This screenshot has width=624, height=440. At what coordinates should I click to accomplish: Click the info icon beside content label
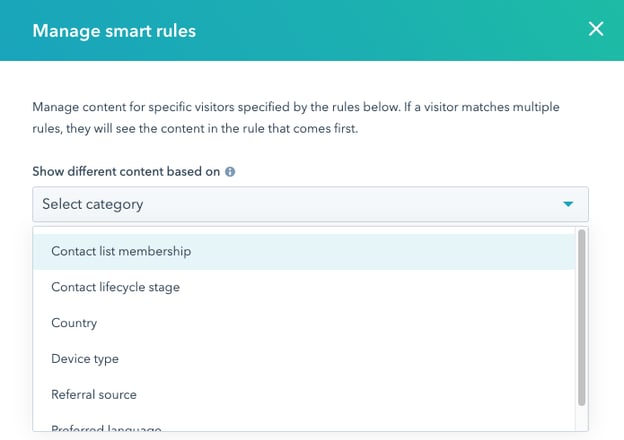(230, 172)
